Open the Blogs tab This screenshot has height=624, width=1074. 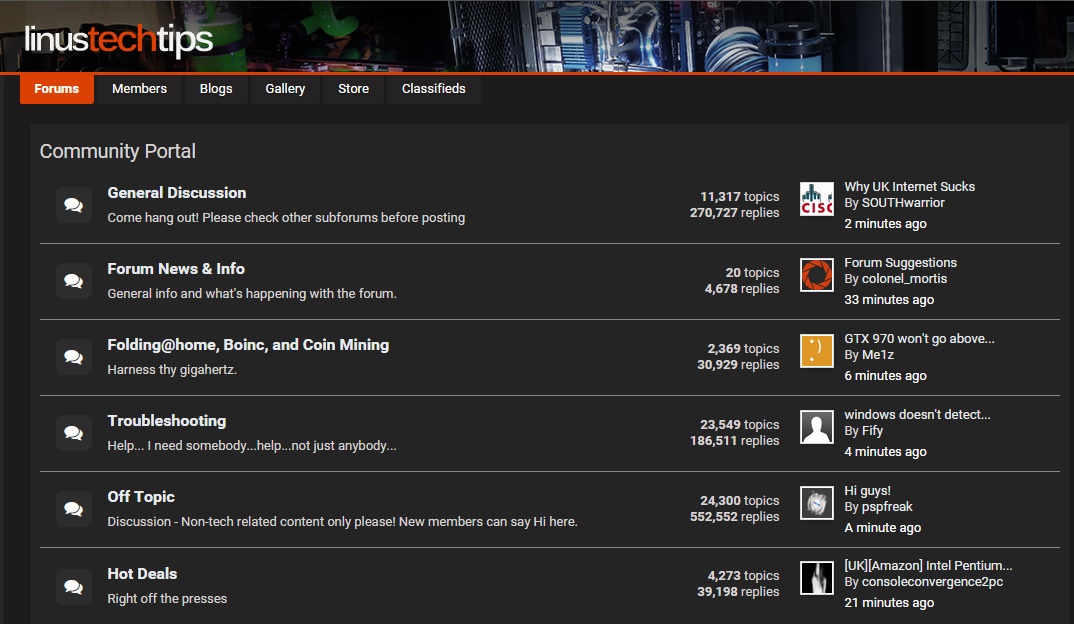click(x=216, y=89)
